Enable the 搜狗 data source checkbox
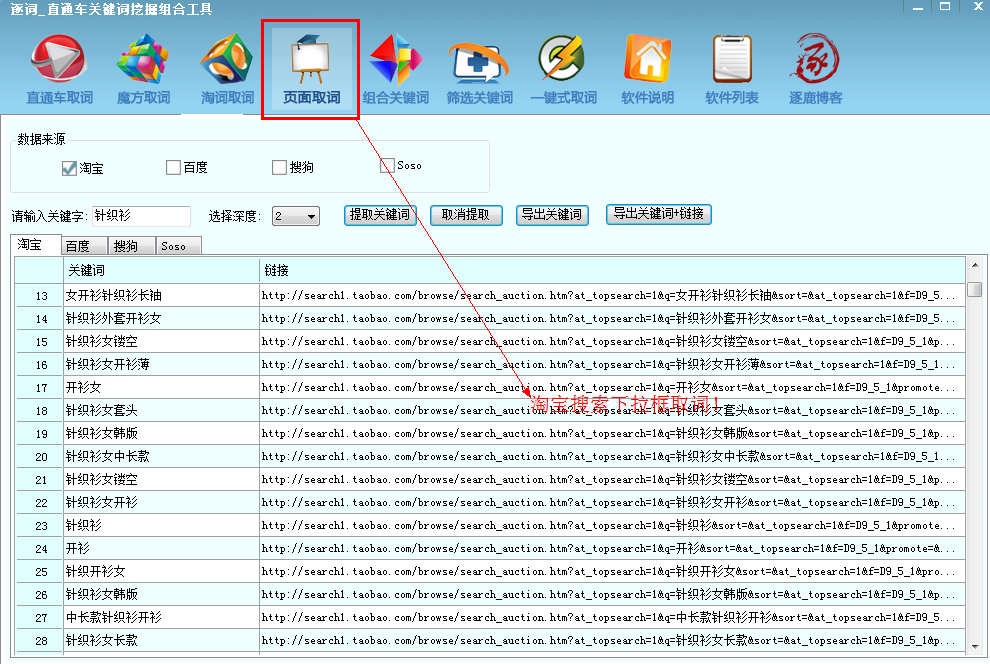Screen dimensions: 990x664 coord(279,167)
